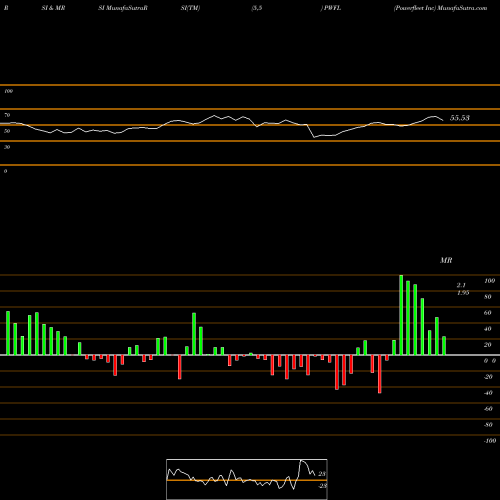Click the PWFL ticker symbol in the header
The width and height of the screenshot is (500, 500).
pos(332,8)
